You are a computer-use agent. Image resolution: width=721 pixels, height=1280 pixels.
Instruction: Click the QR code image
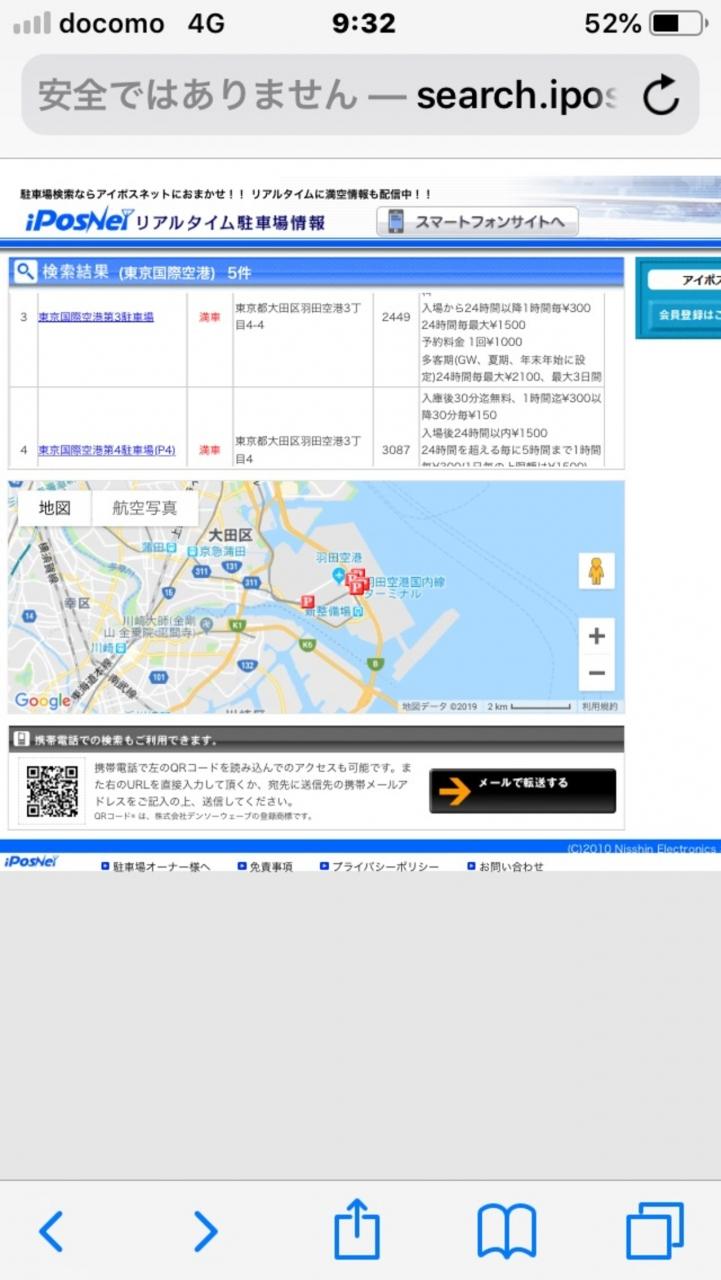pyautogui.click(x=52, y=791)
